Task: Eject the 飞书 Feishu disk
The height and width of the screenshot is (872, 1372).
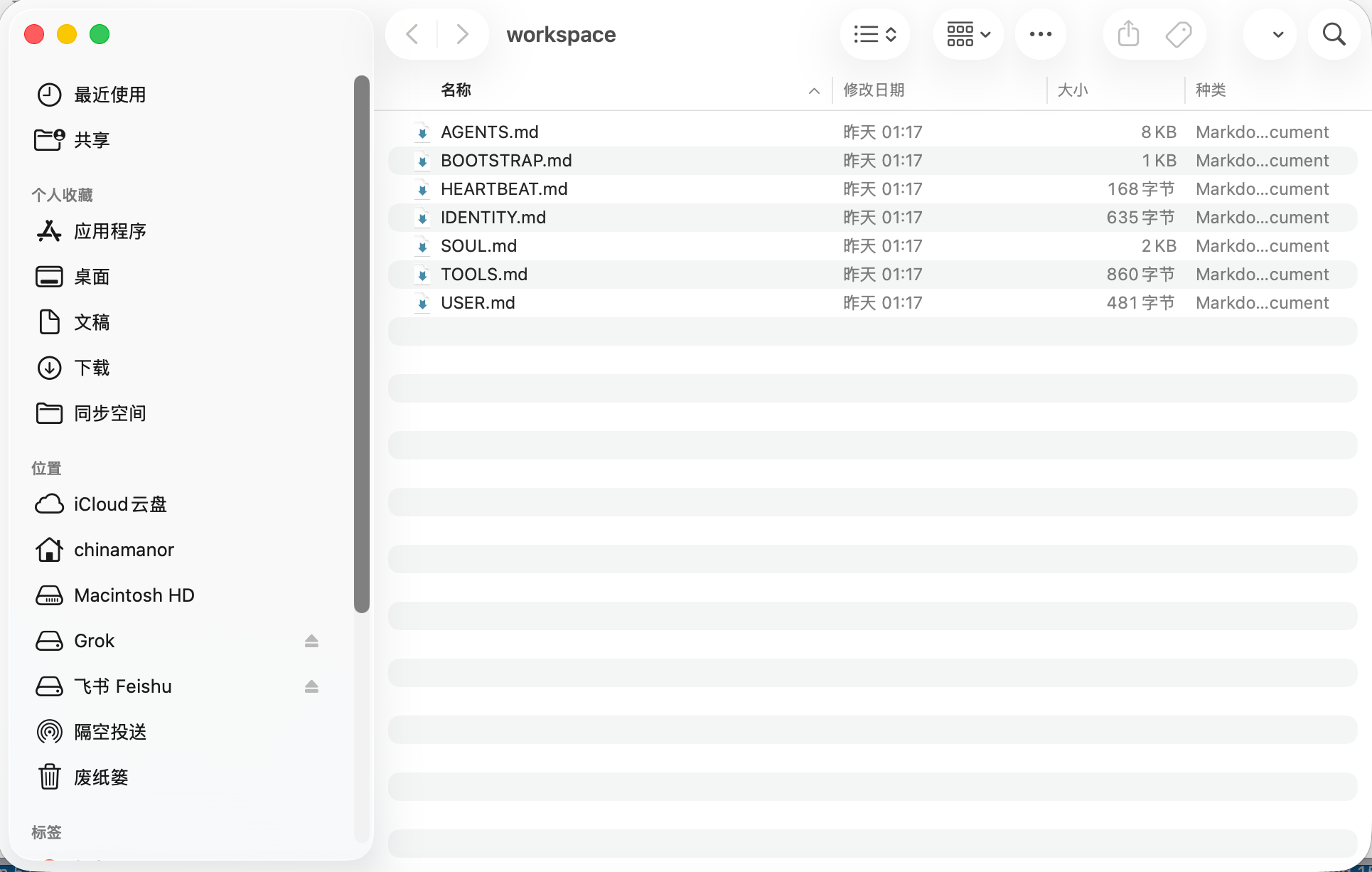Action: click(x=311, y=686)
